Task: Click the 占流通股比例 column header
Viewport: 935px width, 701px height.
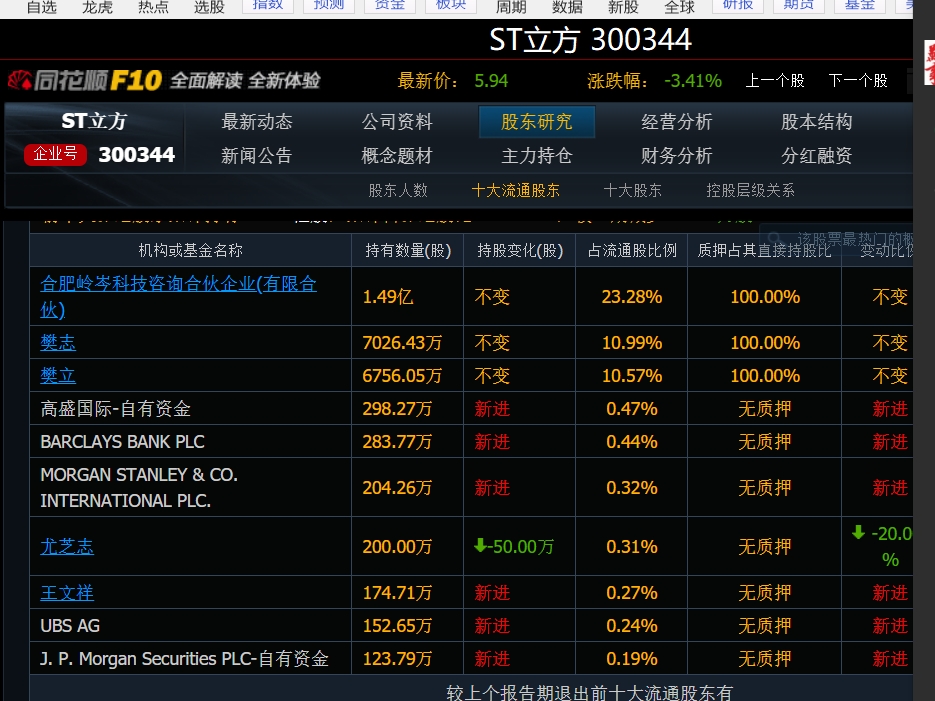Action: pos(632,250)
